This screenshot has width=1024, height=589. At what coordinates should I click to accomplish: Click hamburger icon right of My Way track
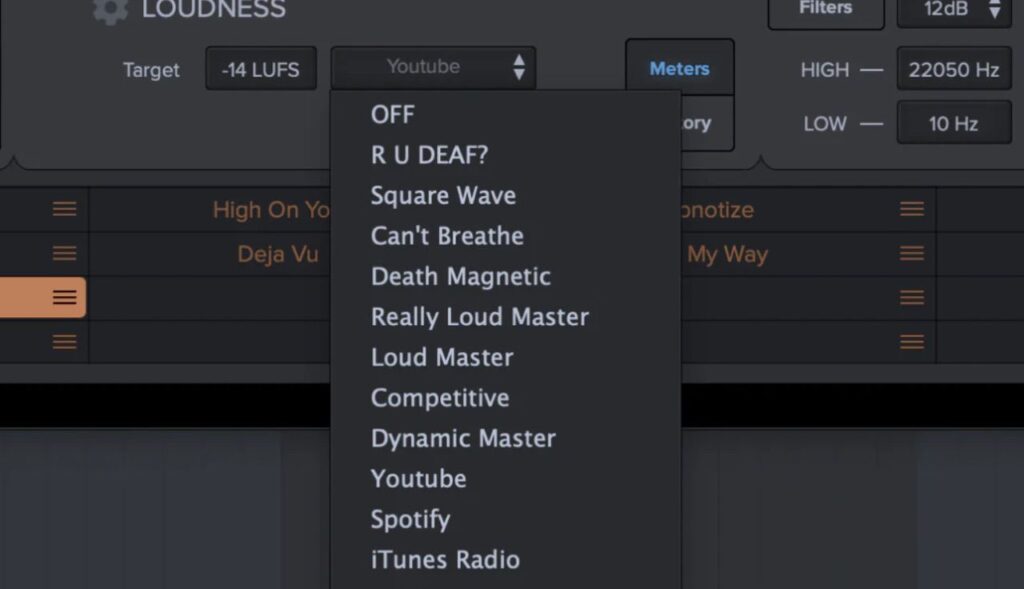[x=911, y=253]
